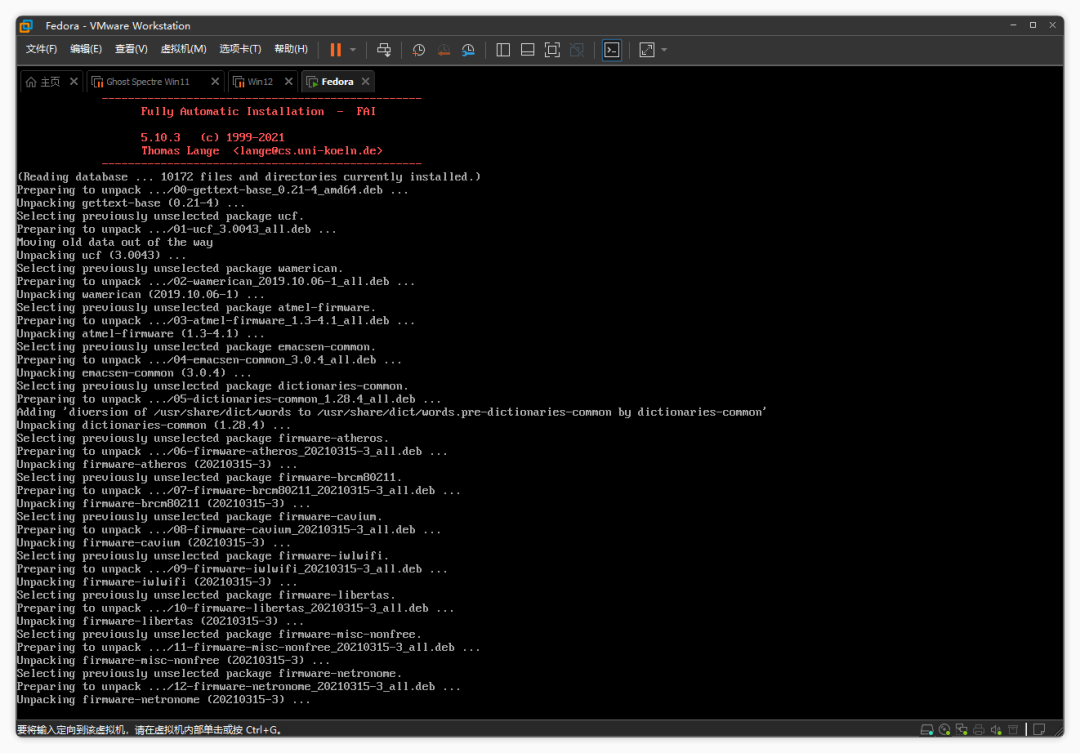Open the power options dropdown arrow
The height and width of the screenshot is (753, 1080).
pyautogui.click(x=352, y=49)
